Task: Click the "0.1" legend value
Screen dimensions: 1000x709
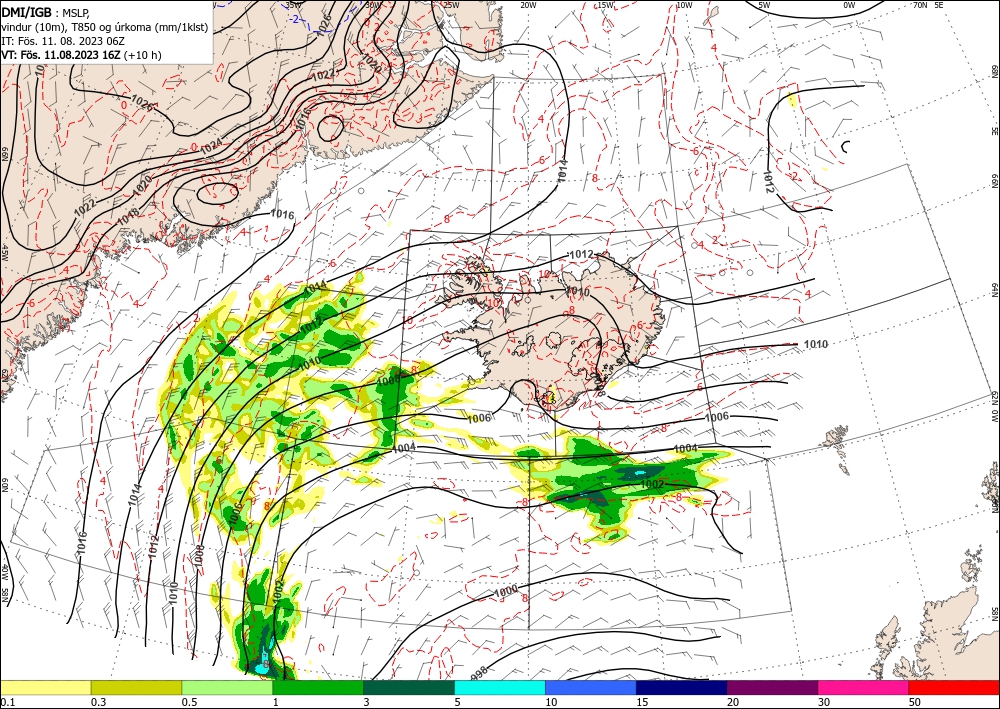Action: pos(7,702)
